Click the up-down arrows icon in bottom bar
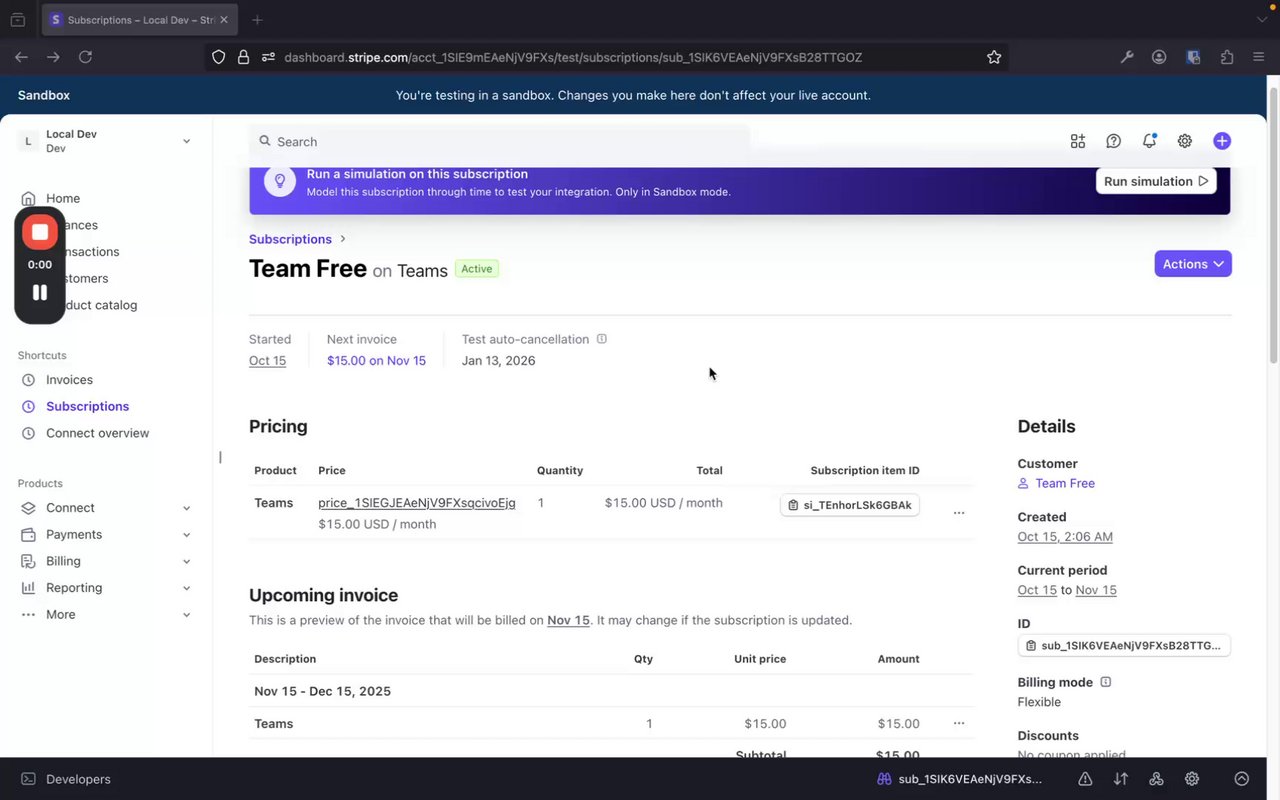 pos(1121,779)
